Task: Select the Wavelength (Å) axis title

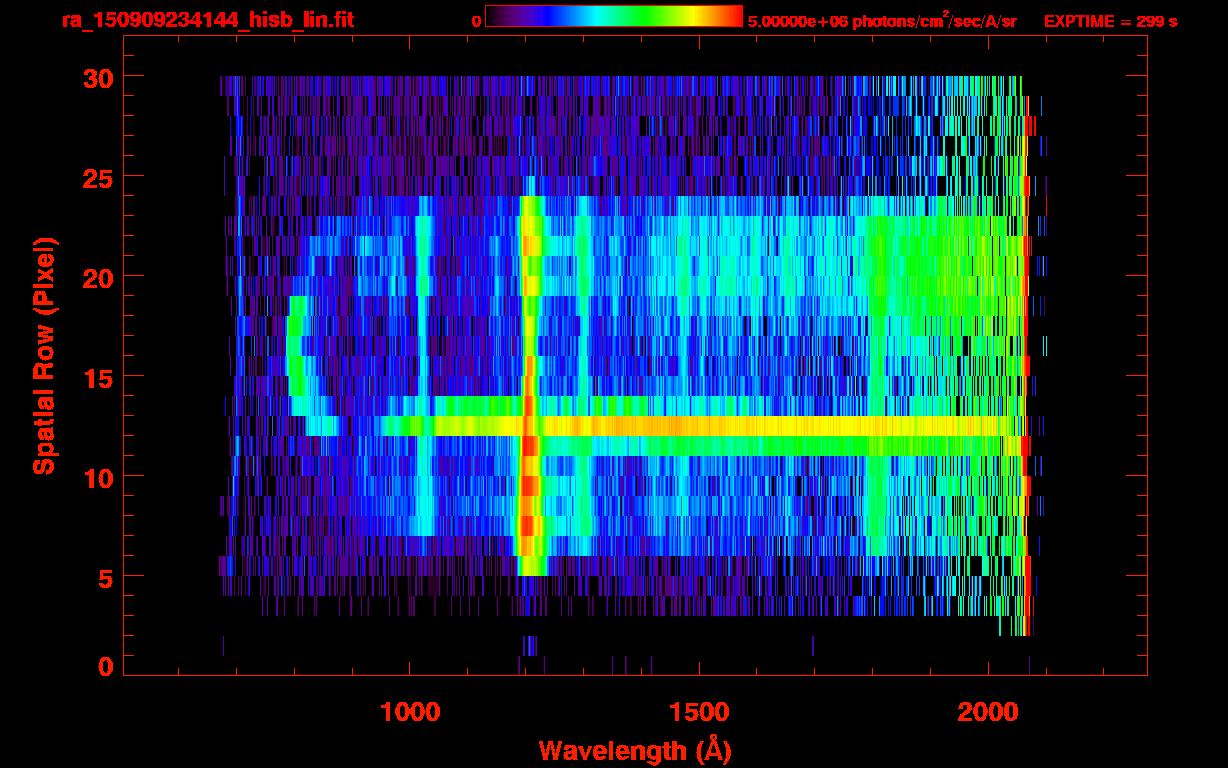Action: tap(635, 750)
